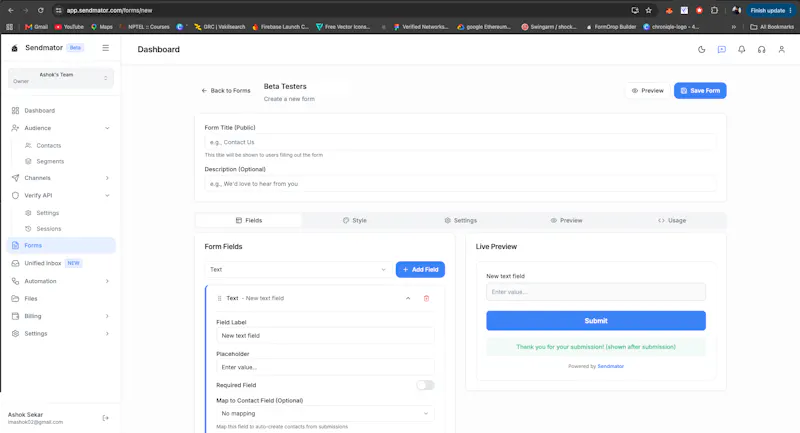Open support headset icon
Viewport: 800px width, 433px height.
pos(761,49)
